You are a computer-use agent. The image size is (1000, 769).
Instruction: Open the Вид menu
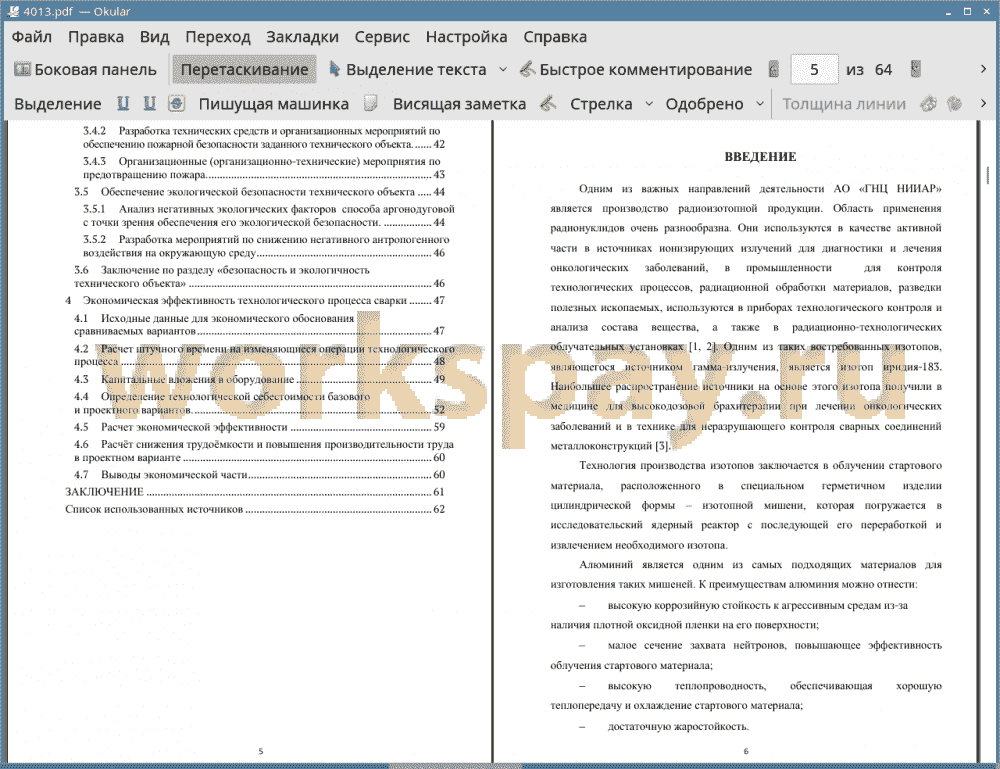tap(154, 37)
